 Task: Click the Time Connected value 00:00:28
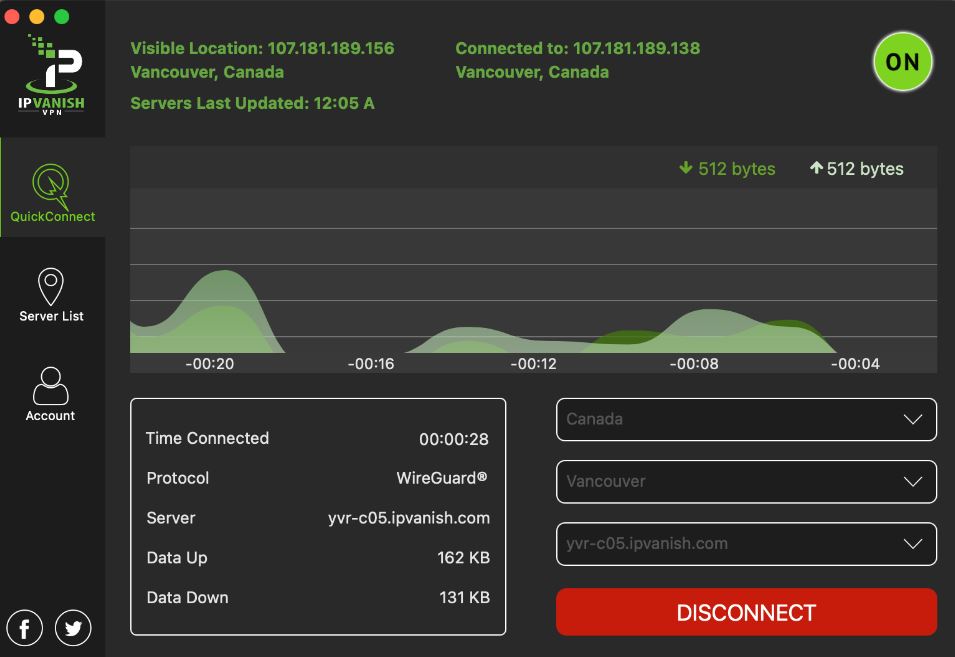tap(454, 439)
